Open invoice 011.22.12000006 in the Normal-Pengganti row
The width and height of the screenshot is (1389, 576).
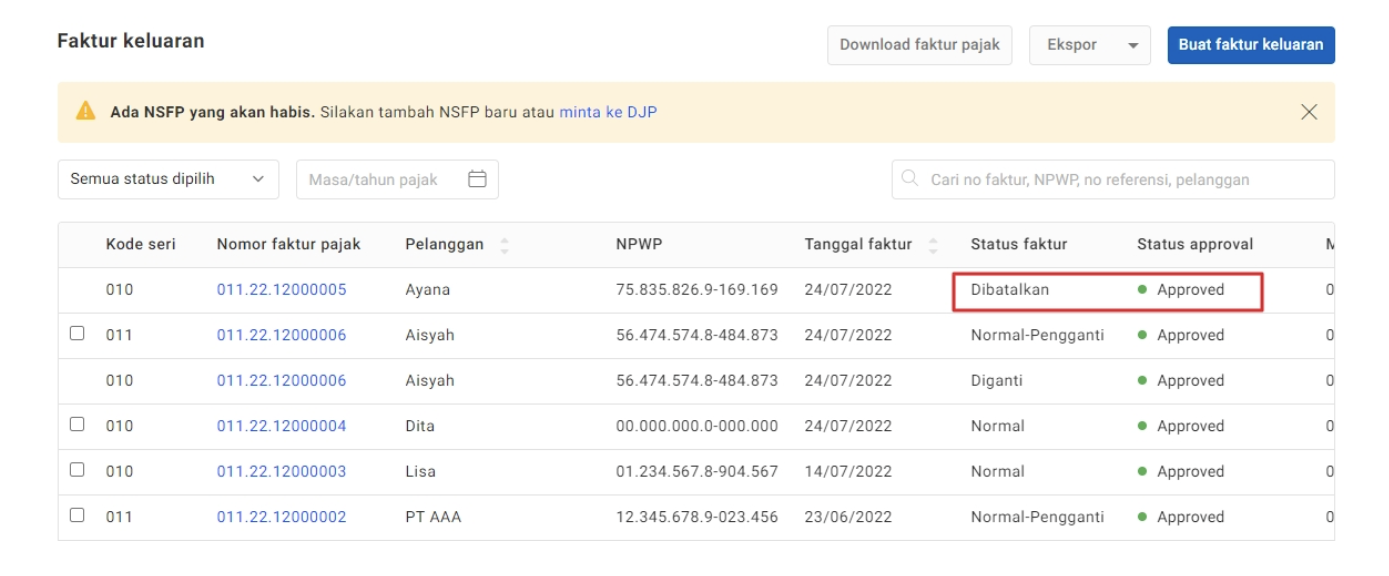coord(281,335)
